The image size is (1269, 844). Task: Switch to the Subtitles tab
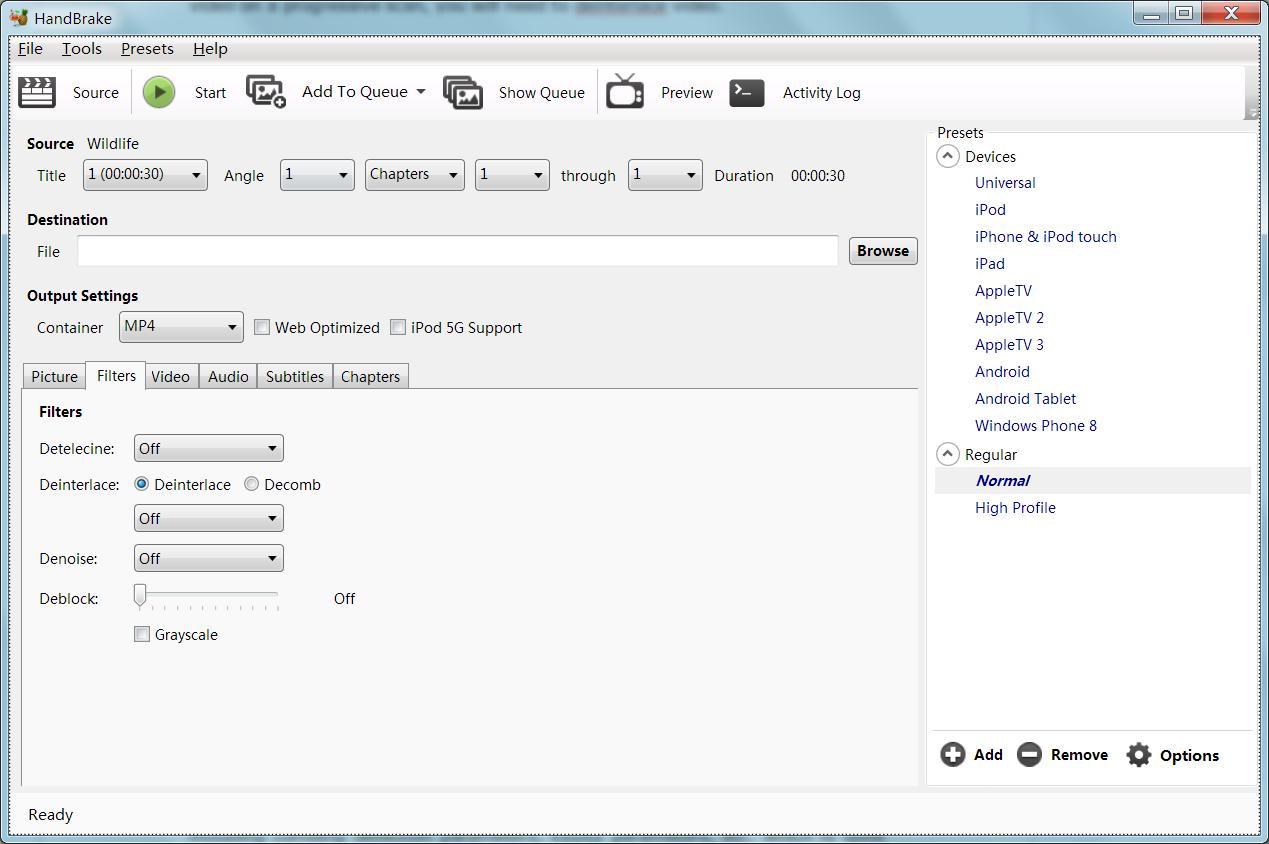(295, 376)
